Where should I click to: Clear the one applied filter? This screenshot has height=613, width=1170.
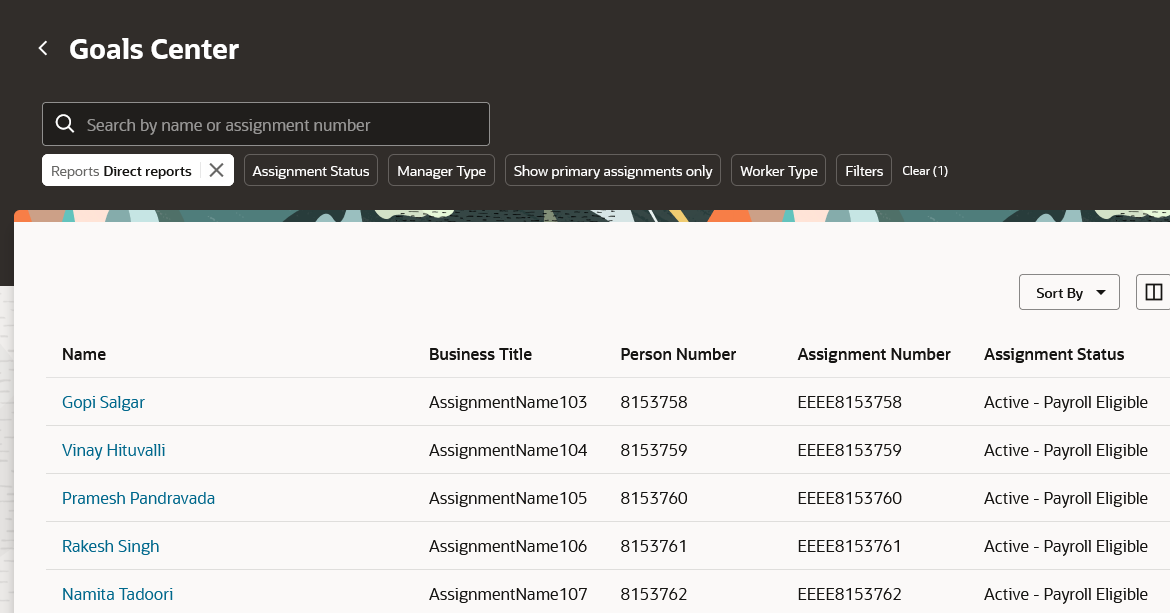click(x=925, y=171)
